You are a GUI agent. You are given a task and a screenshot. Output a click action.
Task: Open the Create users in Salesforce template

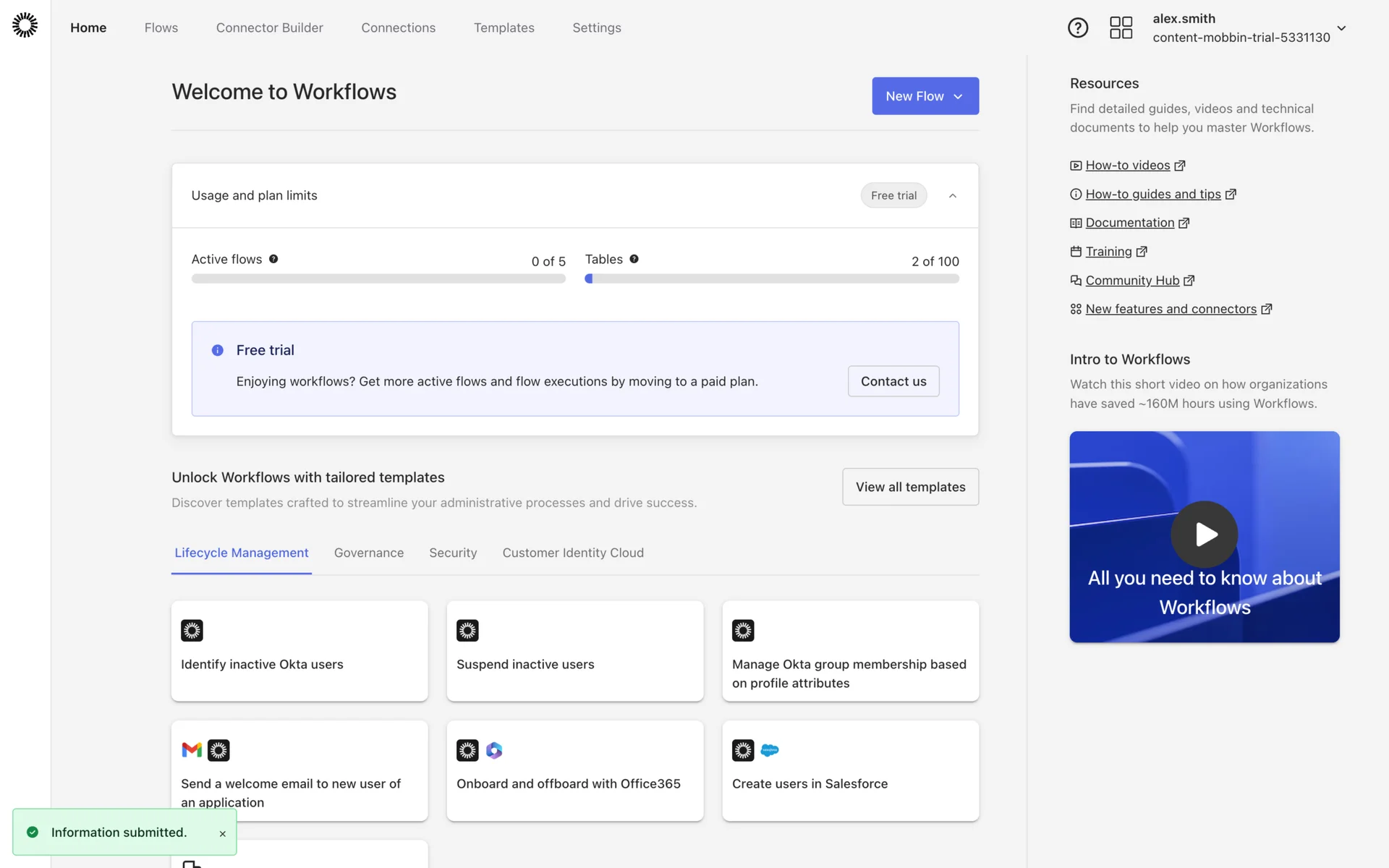tap(850, 770)
